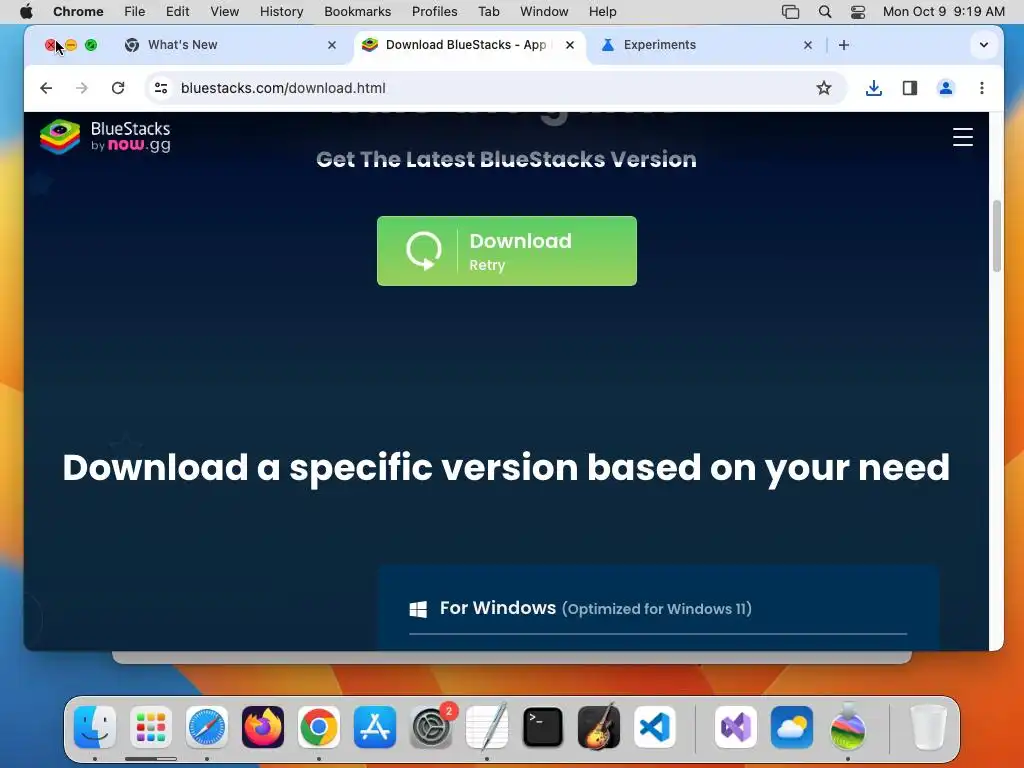1024x768 pixels.
Task: Open the Window menu
Action: (544, 12)
